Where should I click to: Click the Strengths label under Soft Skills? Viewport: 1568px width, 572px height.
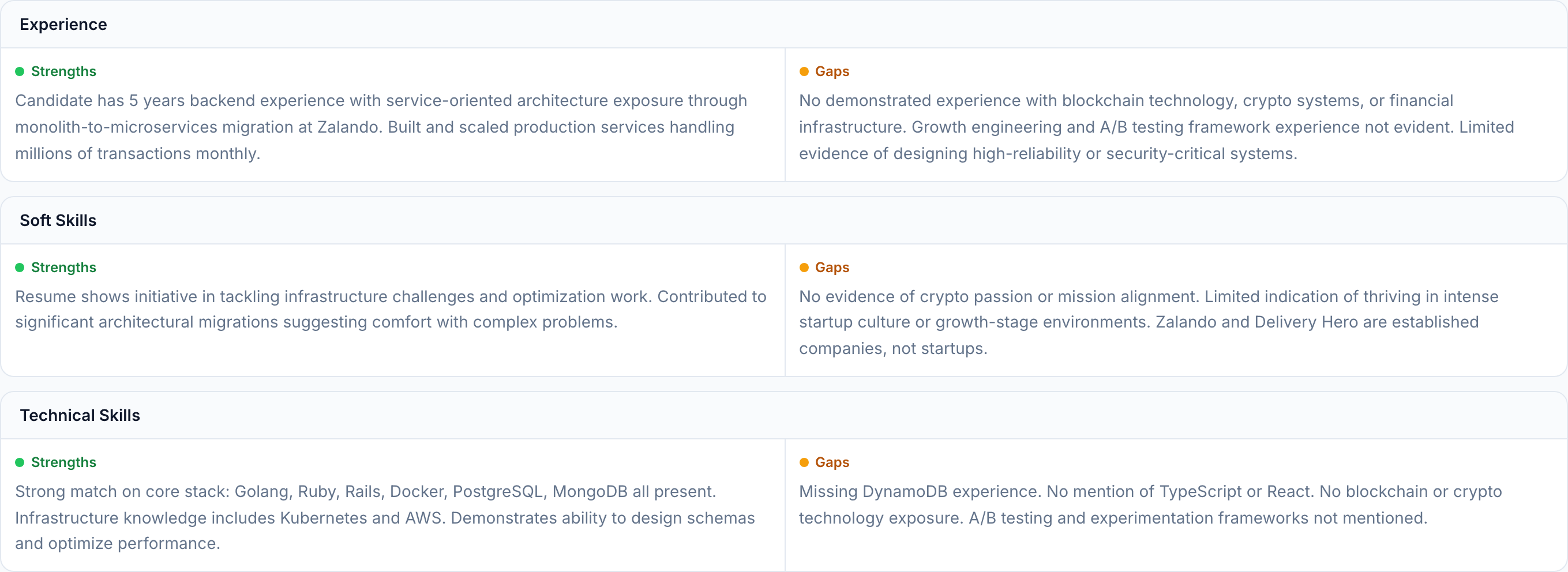(x=63, y=268)
